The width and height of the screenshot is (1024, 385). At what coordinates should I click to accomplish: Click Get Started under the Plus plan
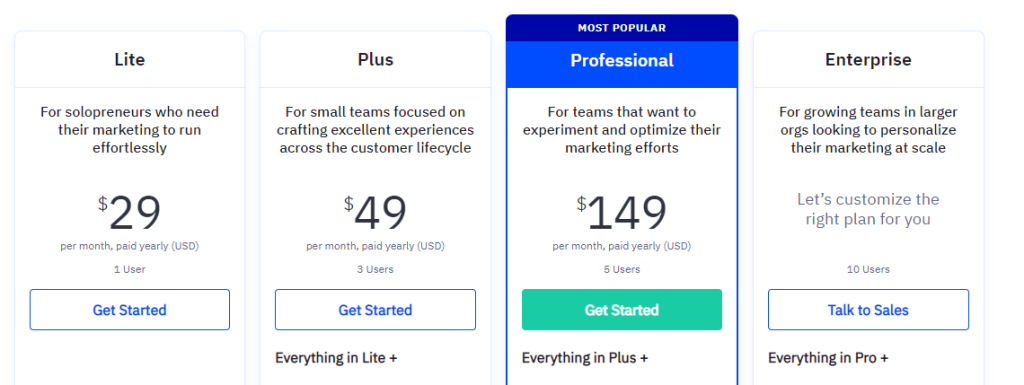(x=375, y=309)
